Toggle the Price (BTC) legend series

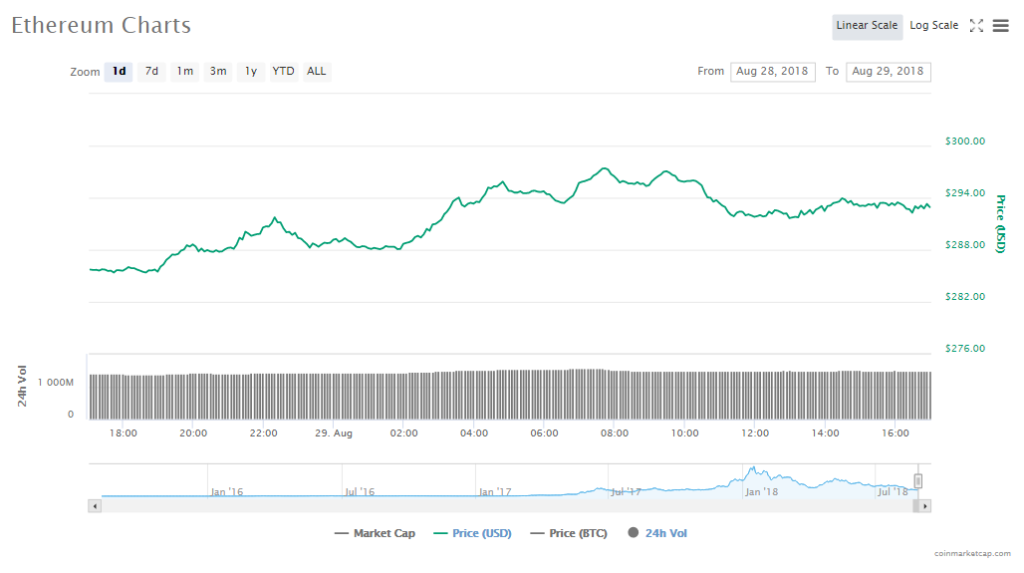(573, 534)
